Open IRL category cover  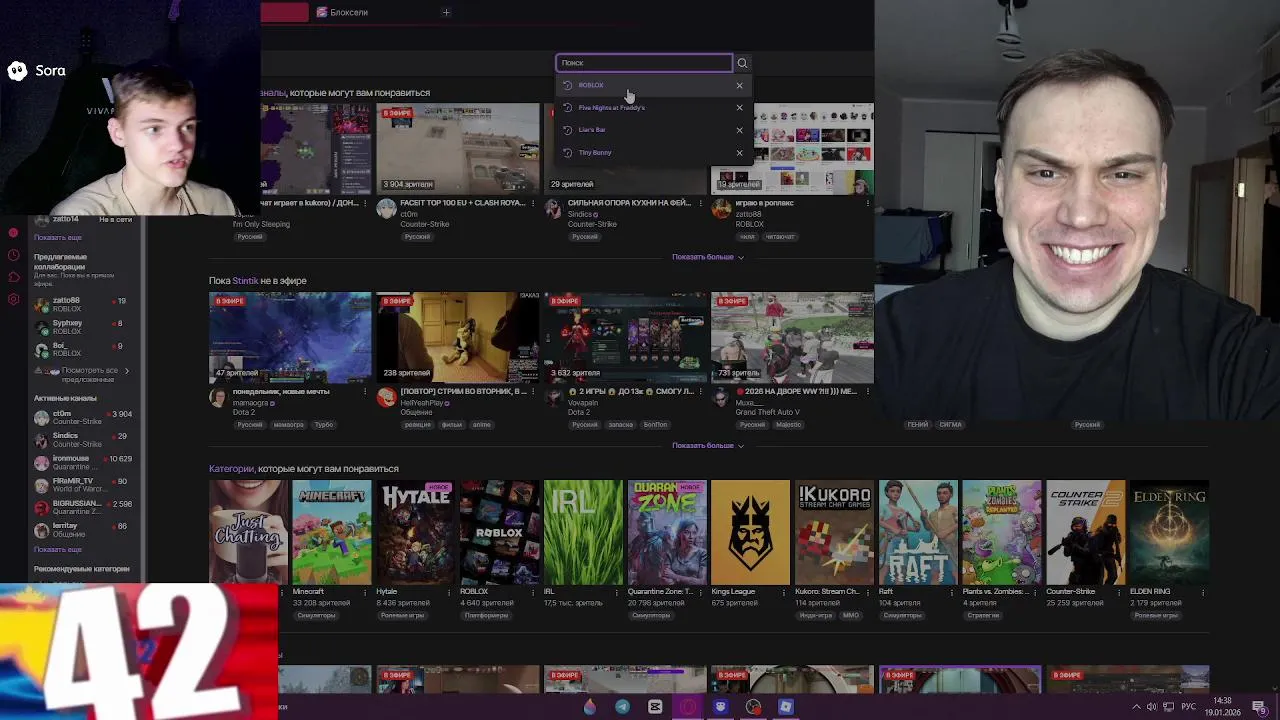pyautogui.click(x=583, y=532)
